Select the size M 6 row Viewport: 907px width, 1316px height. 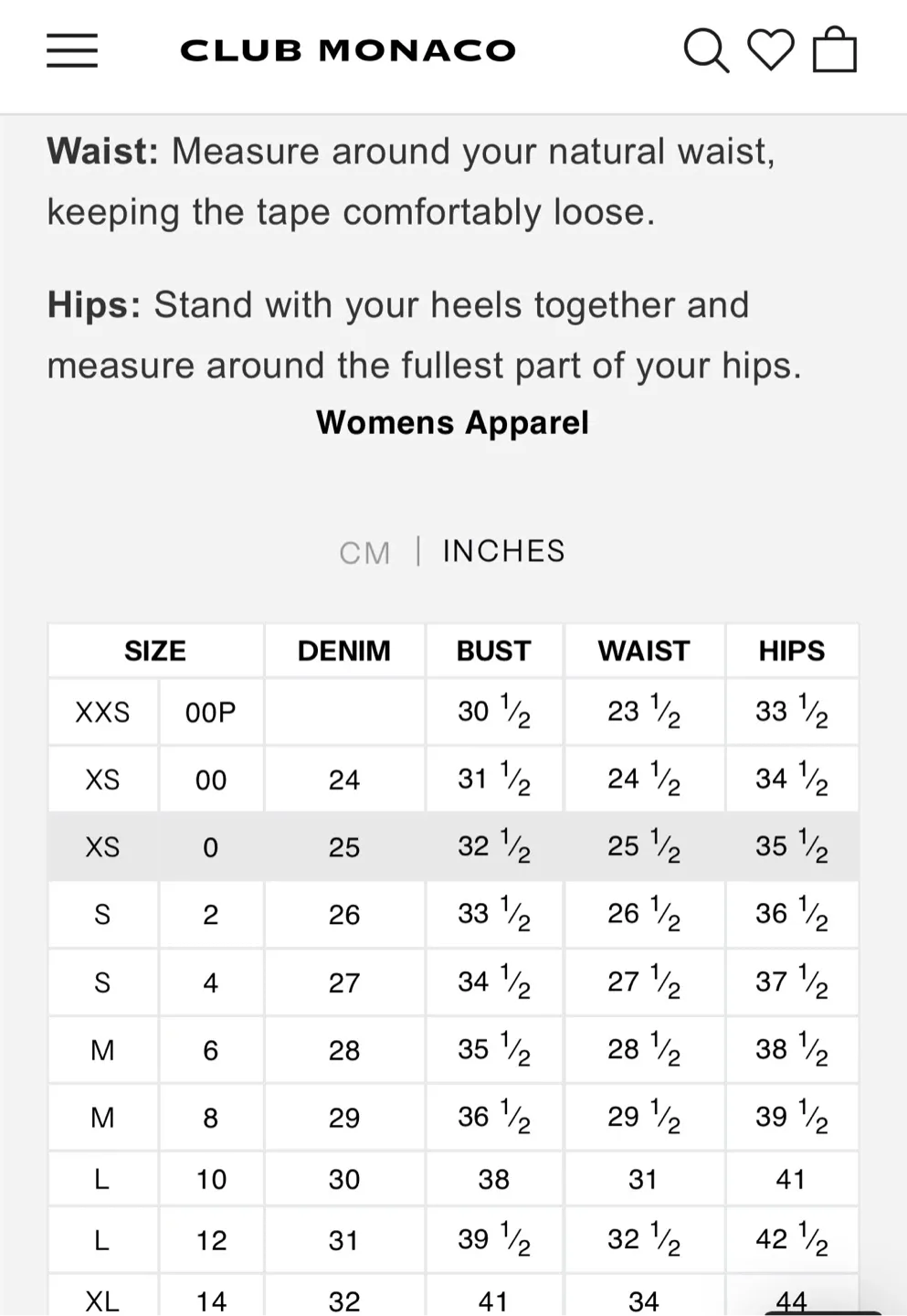pyautogui.click(x=454, y=1049)
